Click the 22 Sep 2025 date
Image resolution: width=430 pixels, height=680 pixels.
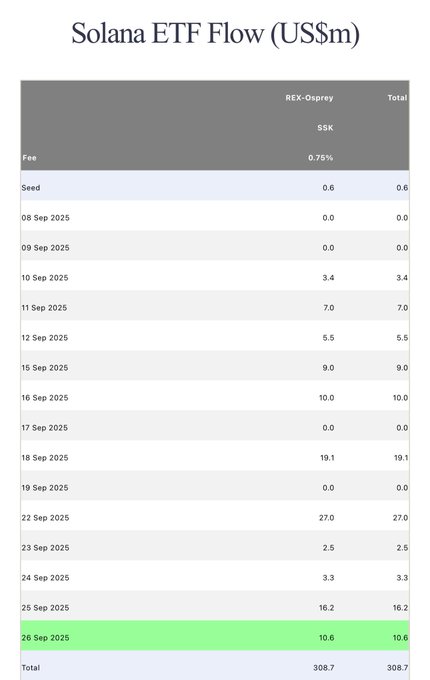pos(46,518)
